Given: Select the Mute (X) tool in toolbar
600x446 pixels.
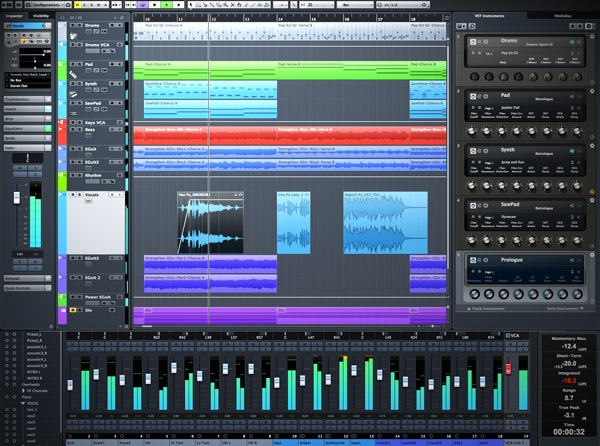Looking at the screenshot, I should 232,5.
